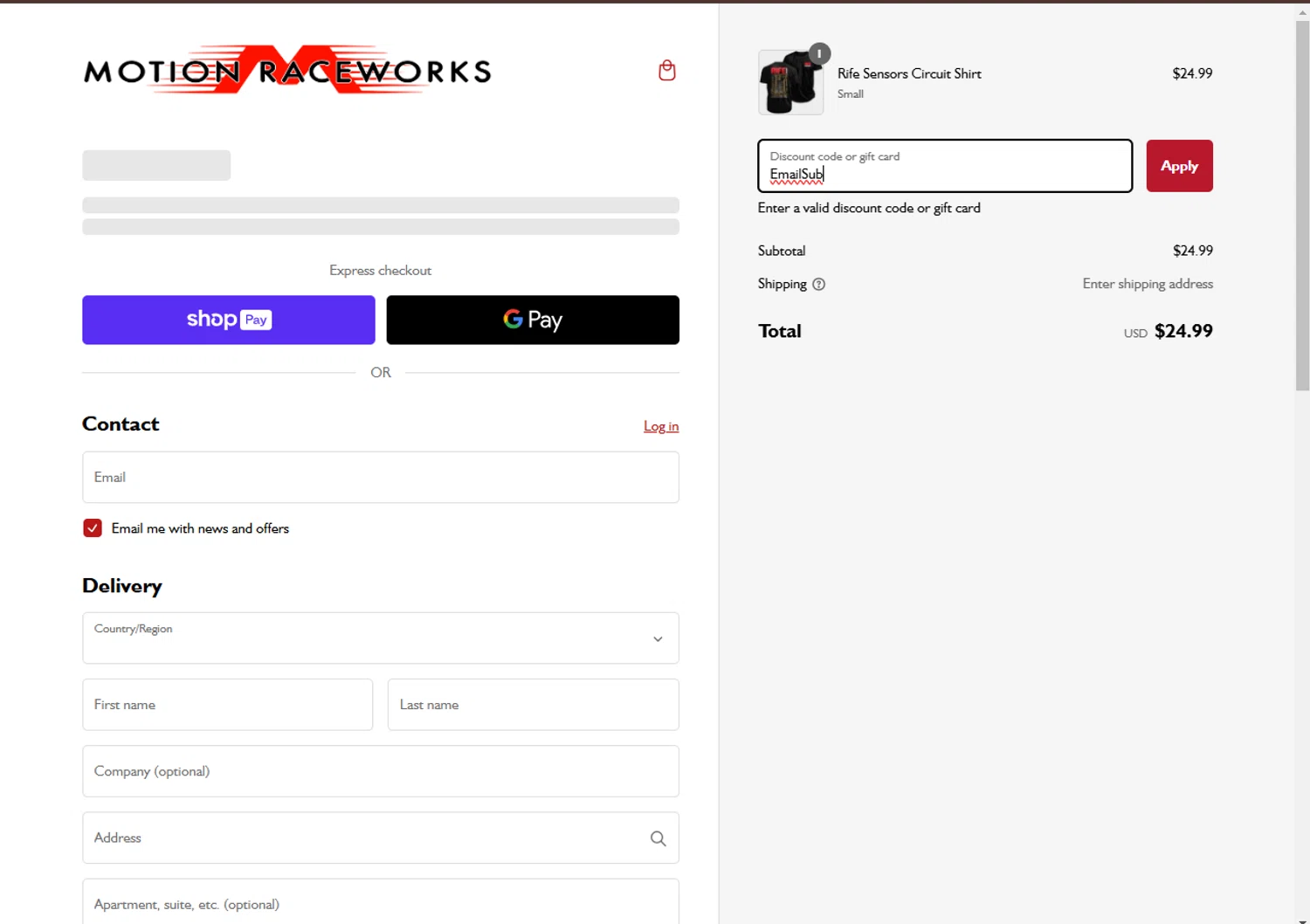This screenshot has height=924, width=1310.
Task: Click the 'Enter shipping address' text
Action: click(1148, 284)
